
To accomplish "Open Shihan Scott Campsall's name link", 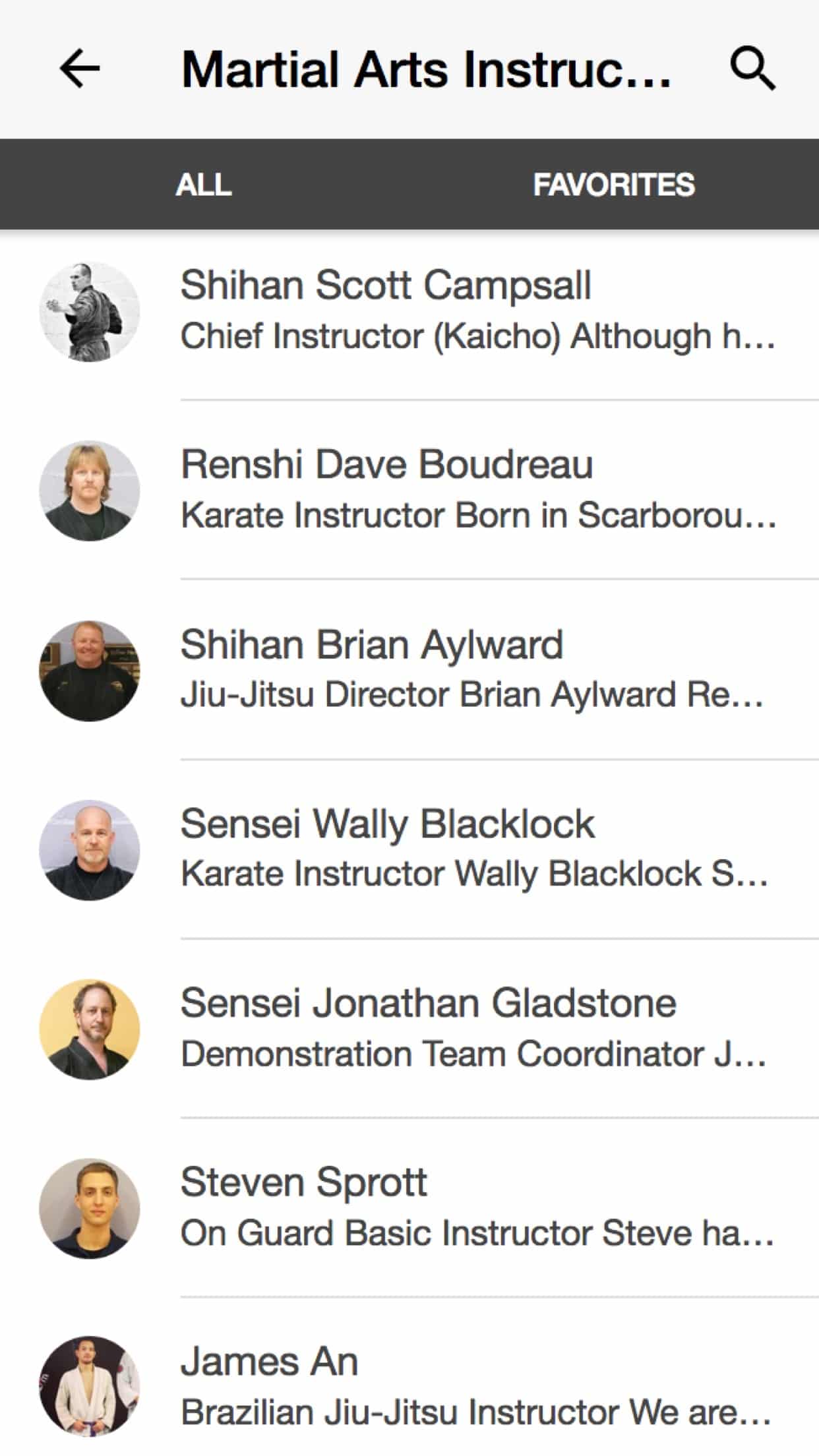I will click(386, 286).
